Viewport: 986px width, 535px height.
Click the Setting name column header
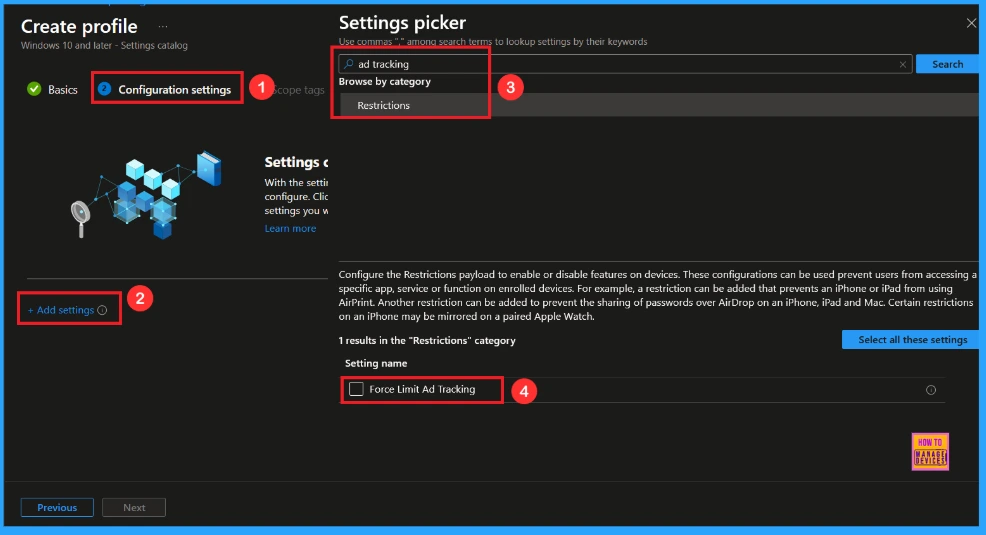[375, 363]
